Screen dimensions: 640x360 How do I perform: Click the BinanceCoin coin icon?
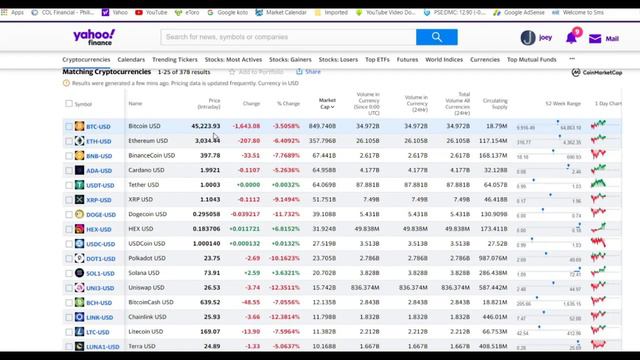coord(80,156)
